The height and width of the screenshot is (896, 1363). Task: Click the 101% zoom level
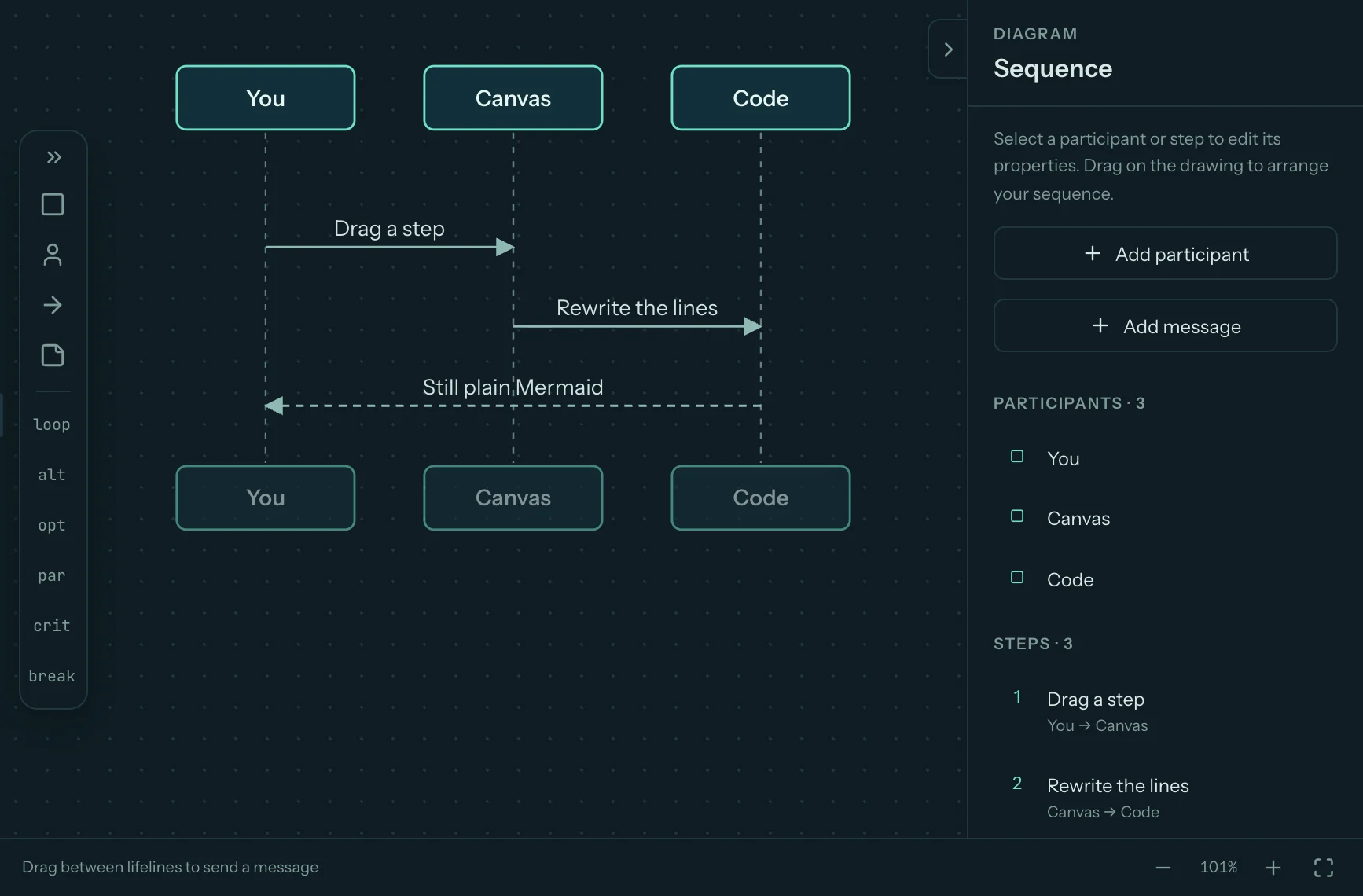coord(1218,867)
